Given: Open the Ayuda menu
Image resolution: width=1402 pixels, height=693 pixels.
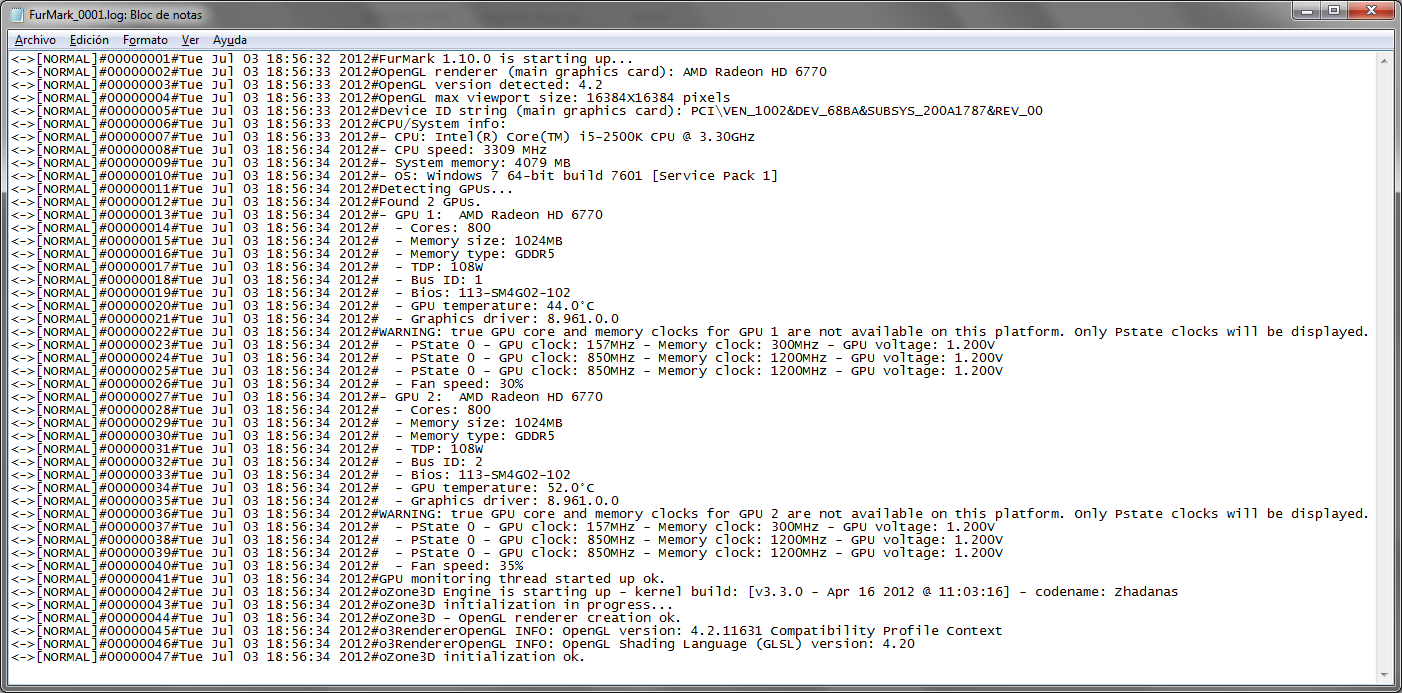Looking at the screenshot, I should coord(230,40).
